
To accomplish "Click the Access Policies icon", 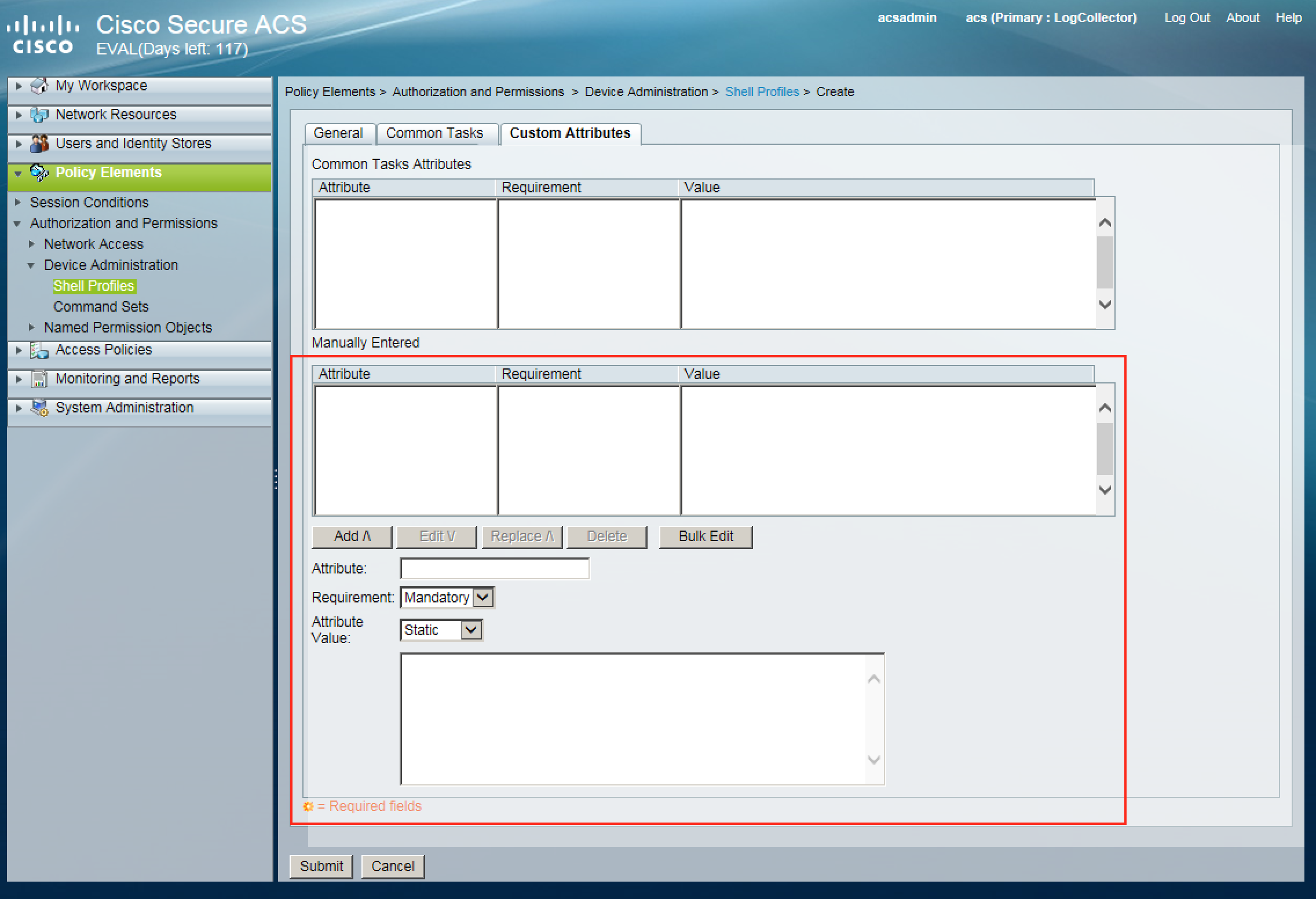I will [39, 350].
